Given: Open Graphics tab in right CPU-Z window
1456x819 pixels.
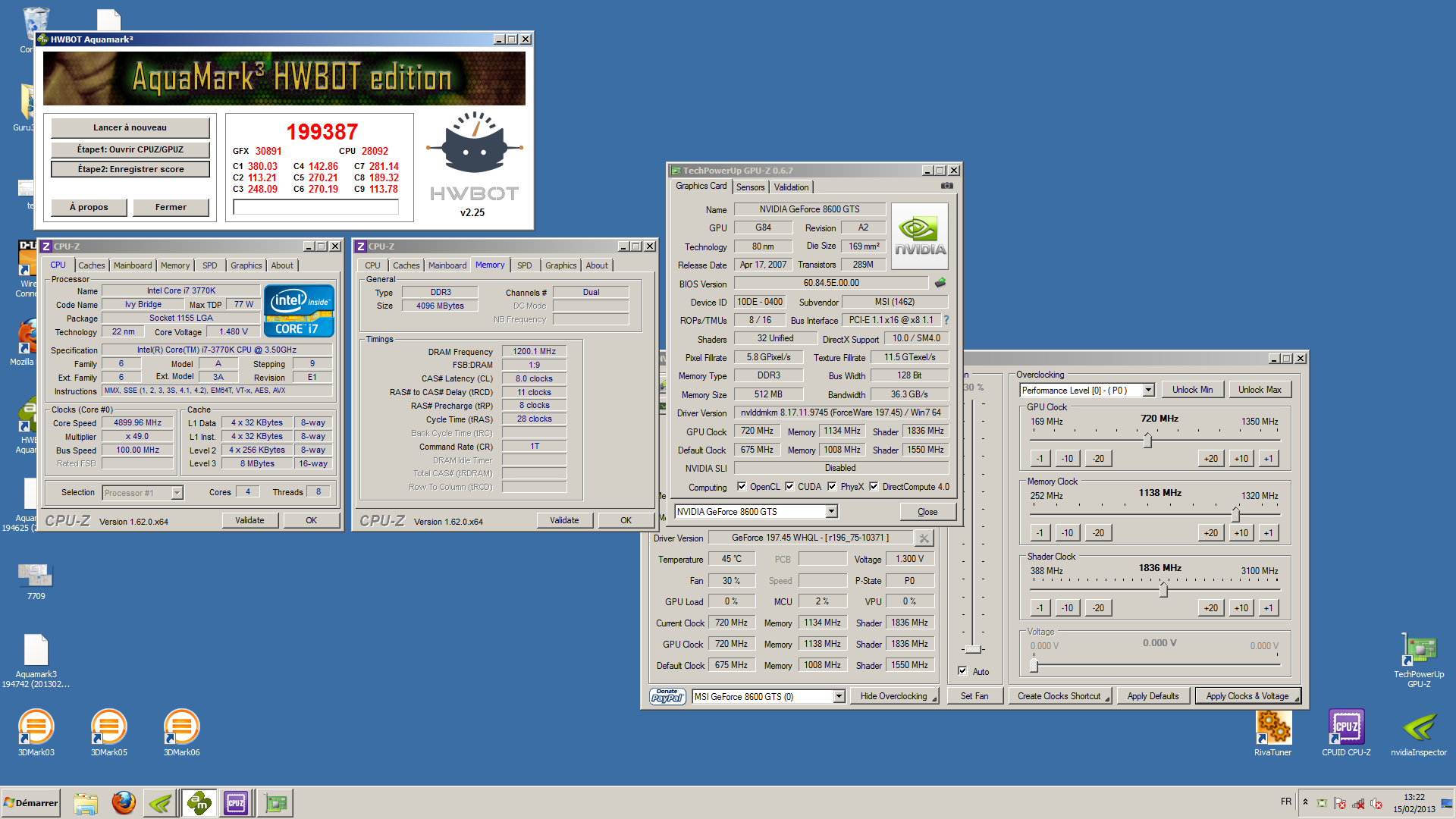Looking at the screenshot, I should coord(560,265).
